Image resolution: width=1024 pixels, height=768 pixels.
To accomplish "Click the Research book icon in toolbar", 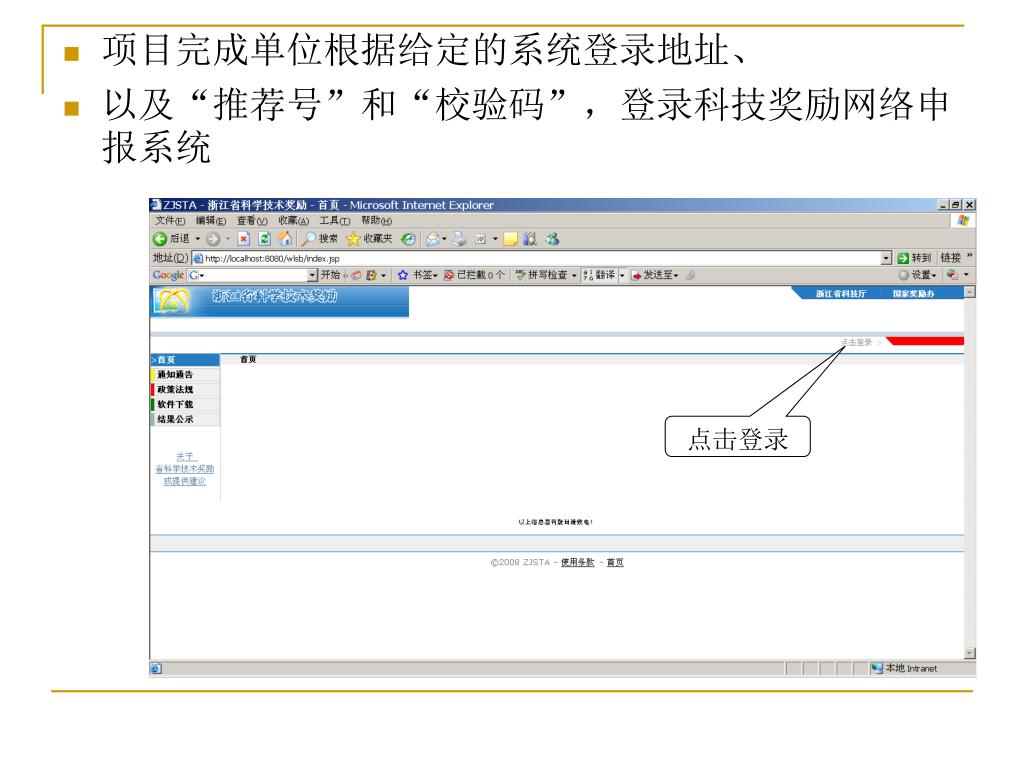I will (x=530, y=239).
